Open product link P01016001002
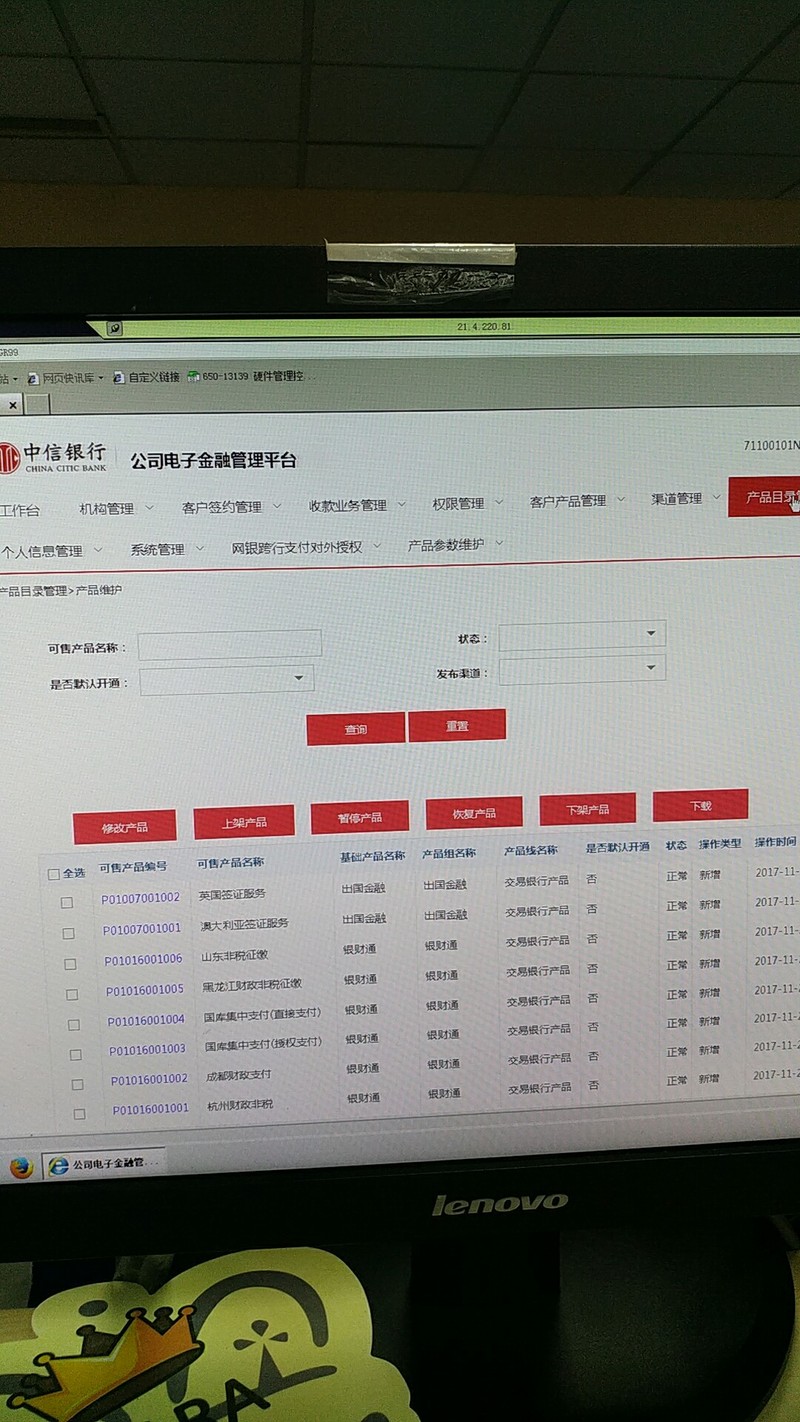 (149, 1079)
